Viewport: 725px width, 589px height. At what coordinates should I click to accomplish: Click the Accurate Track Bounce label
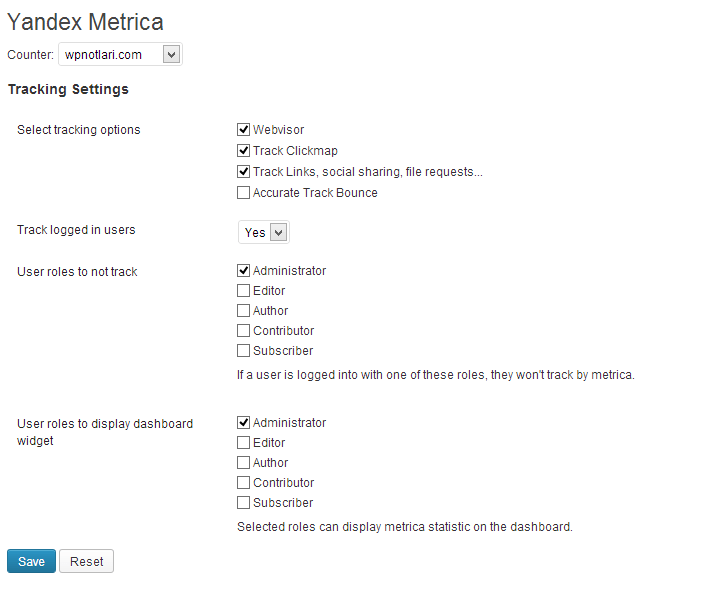[x=315, y=193]
